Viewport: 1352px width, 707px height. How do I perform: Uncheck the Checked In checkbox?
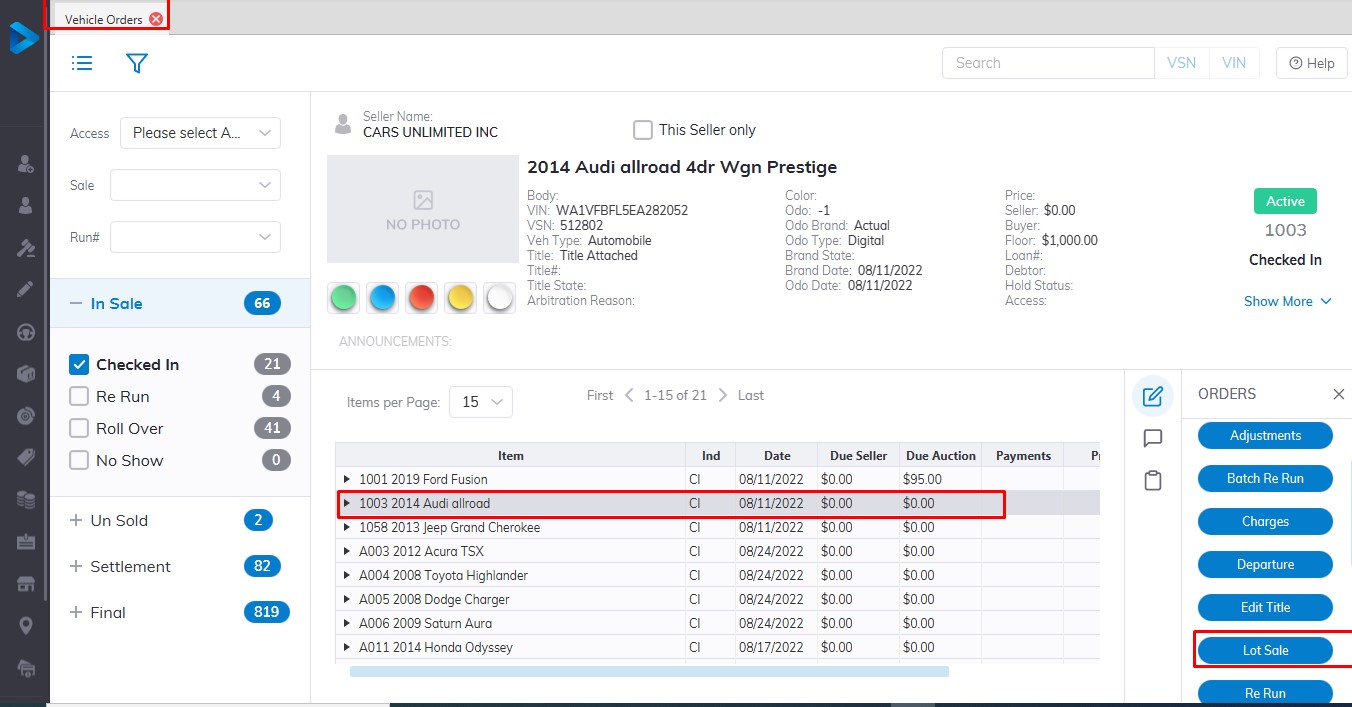(80, 364)
